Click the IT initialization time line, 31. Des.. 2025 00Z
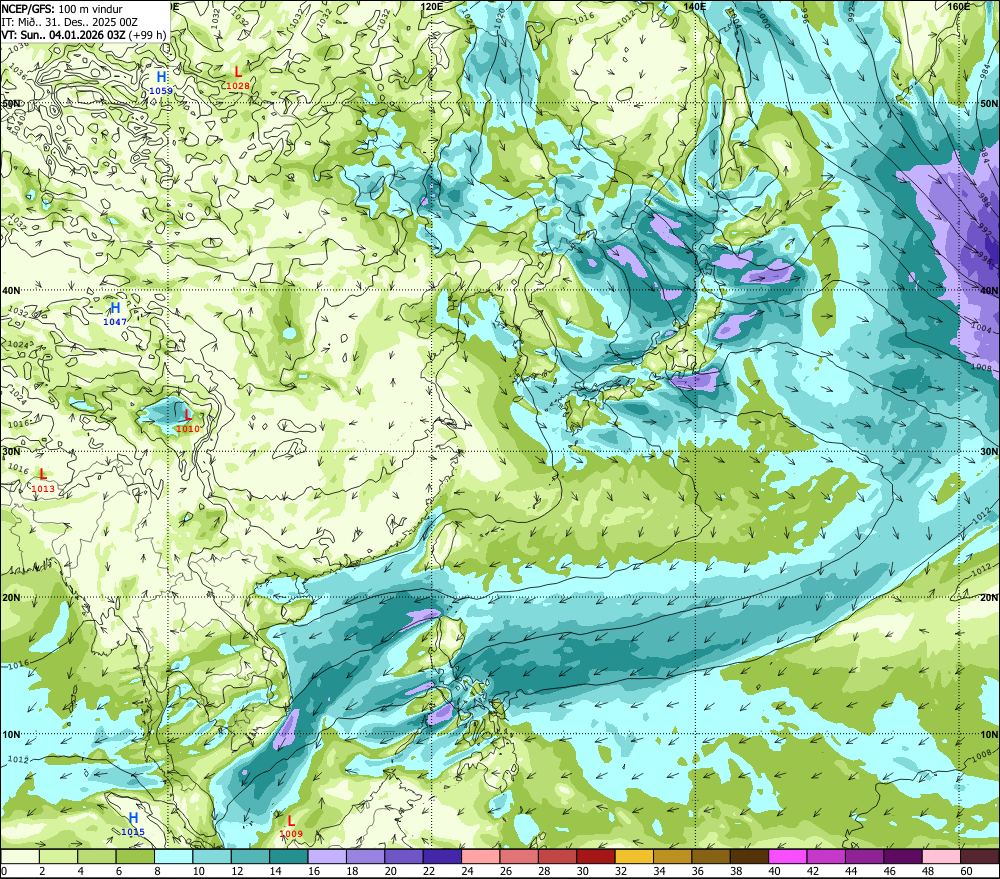 (x=70, y=22)
